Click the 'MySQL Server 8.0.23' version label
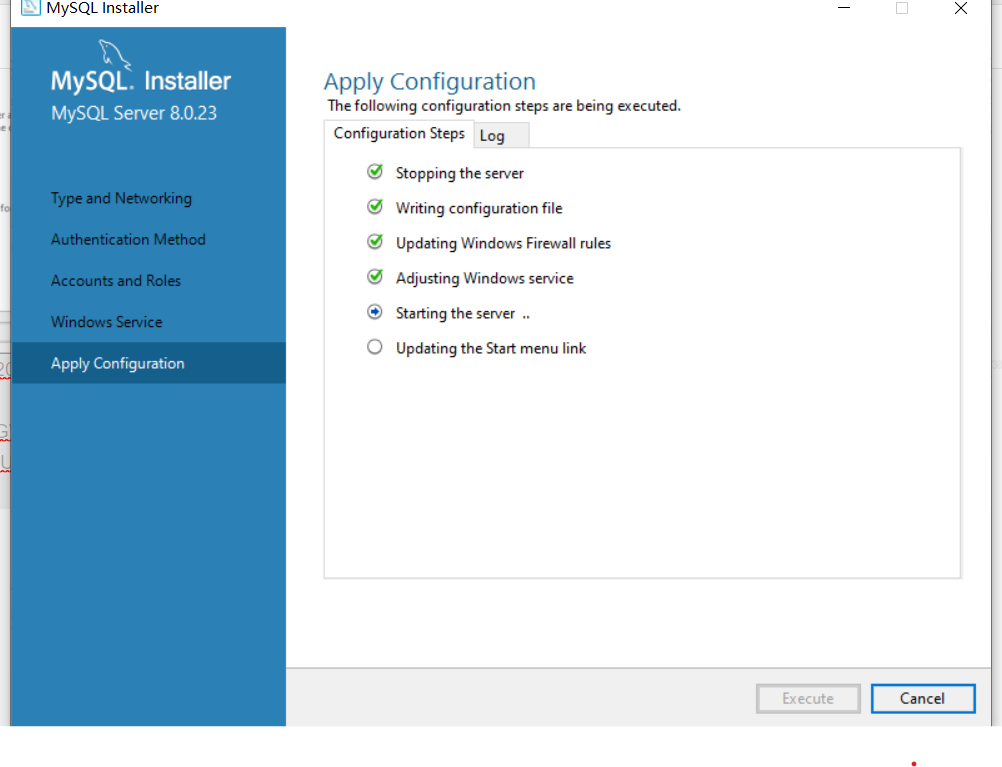 click(x=134, y=113)
